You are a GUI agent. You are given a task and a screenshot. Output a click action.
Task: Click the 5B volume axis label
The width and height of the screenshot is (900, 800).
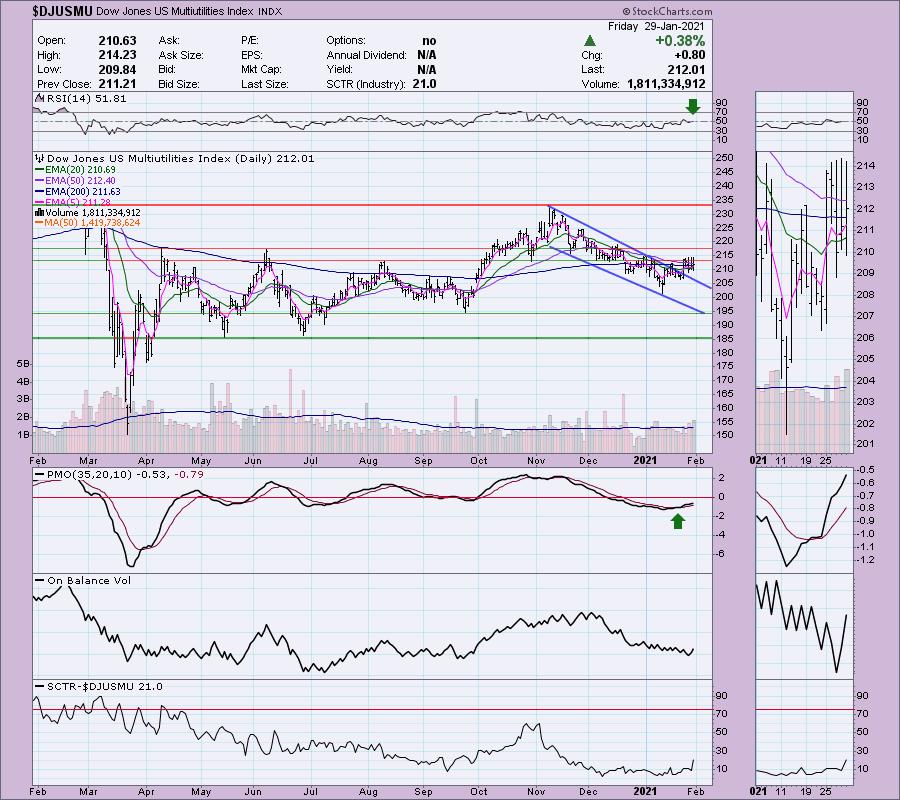tap(23, 364)
